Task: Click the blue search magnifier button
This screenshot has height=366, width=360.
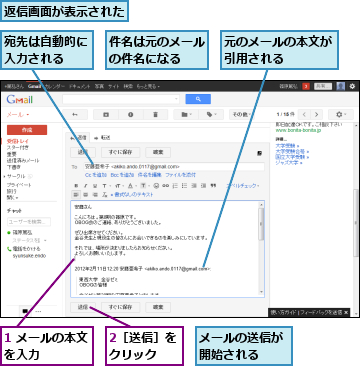Action: point(198,99)
